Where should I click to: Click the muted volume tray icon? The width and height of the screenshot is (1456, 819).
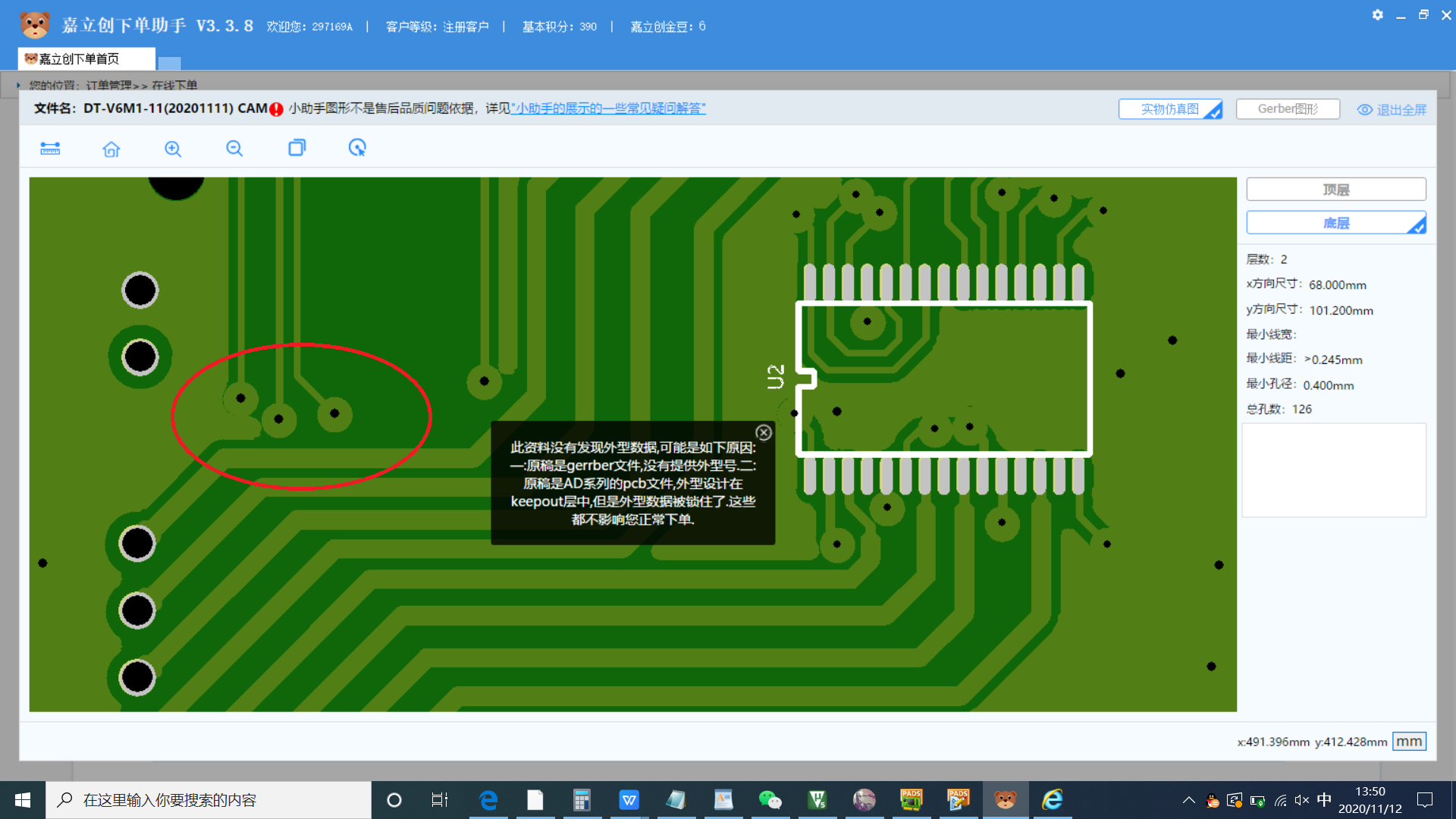click(x=1302, y=800)
